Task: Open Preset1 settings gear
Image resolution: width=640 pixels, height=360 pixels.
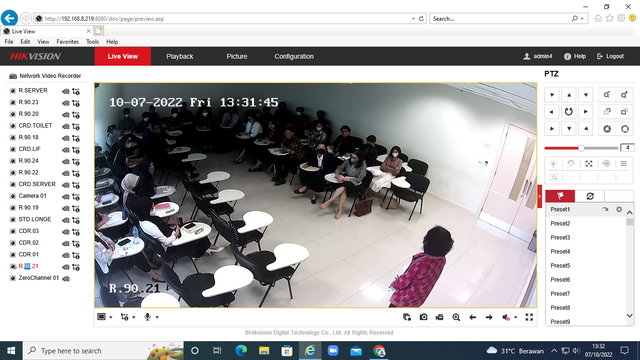Action: point(619,209)
